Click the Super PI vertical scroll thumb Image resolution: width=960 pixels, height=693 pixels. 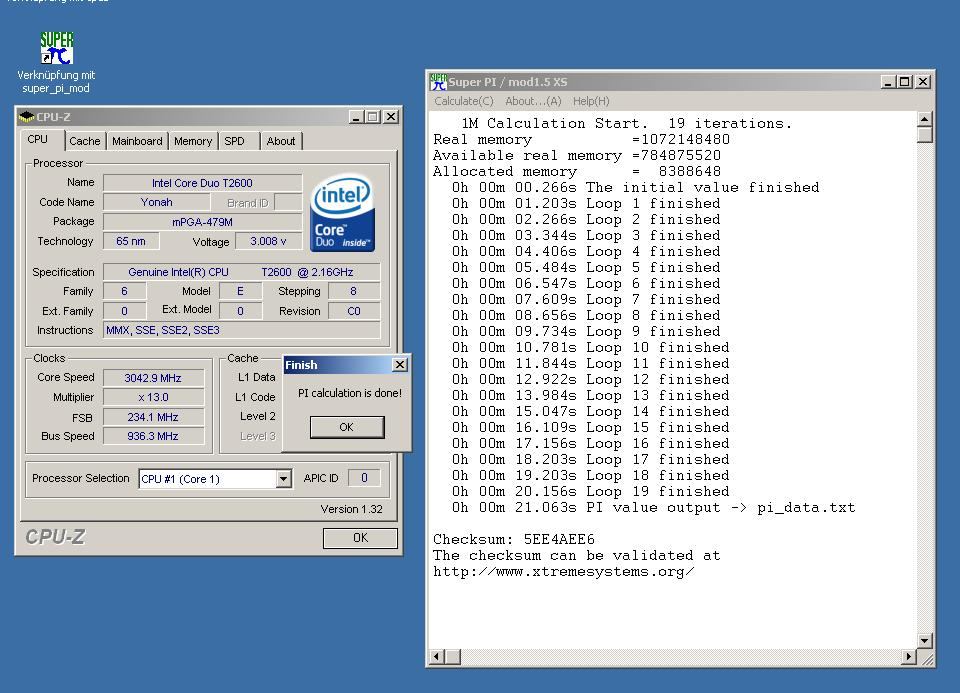point(924,135)
